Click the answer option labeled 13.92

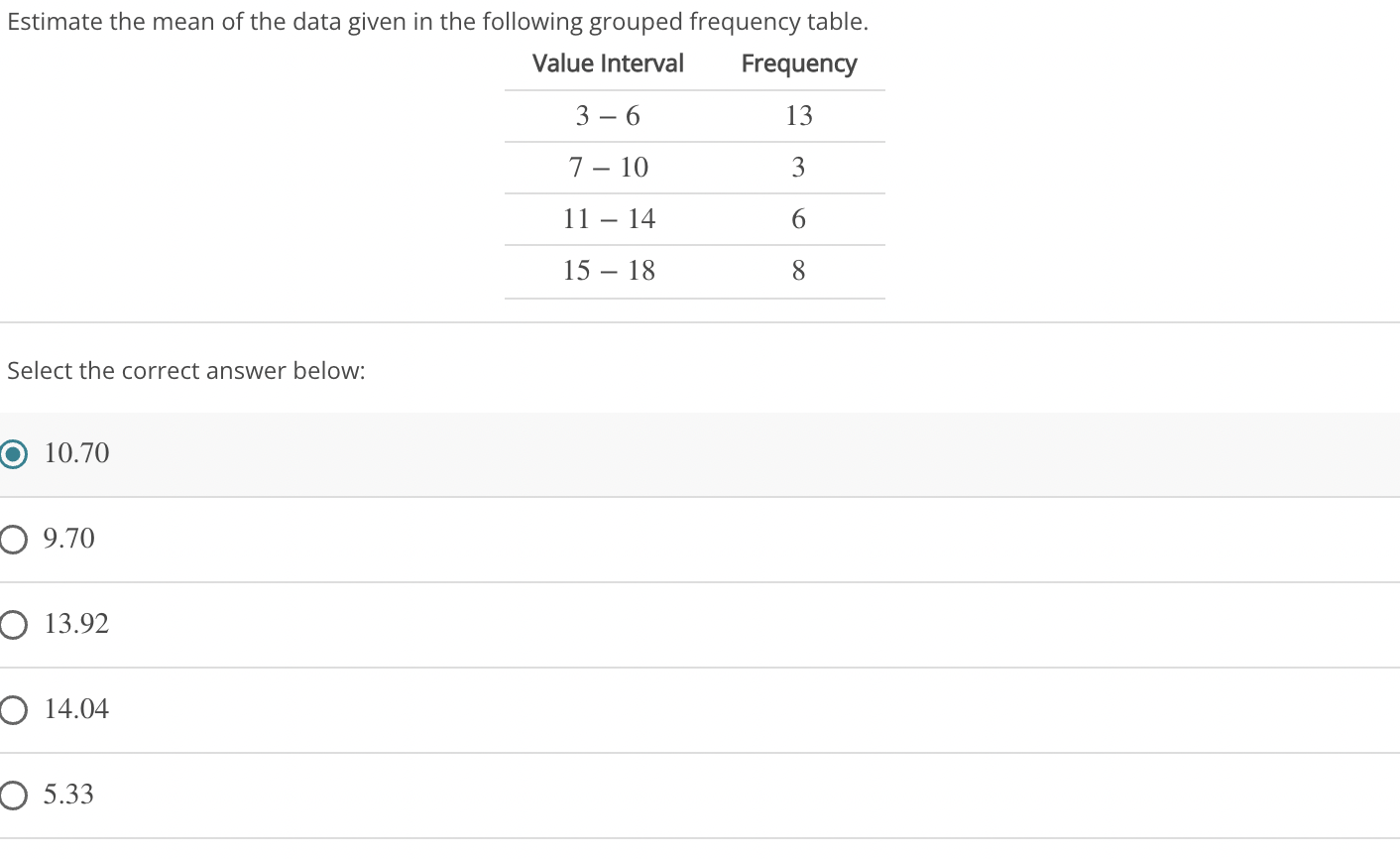76,624
